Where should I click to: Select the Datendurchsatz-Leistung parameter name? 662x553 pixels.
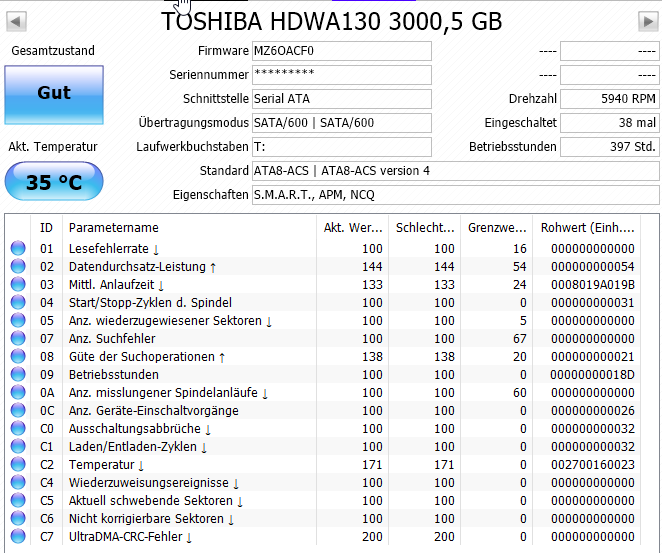point(137,267)
